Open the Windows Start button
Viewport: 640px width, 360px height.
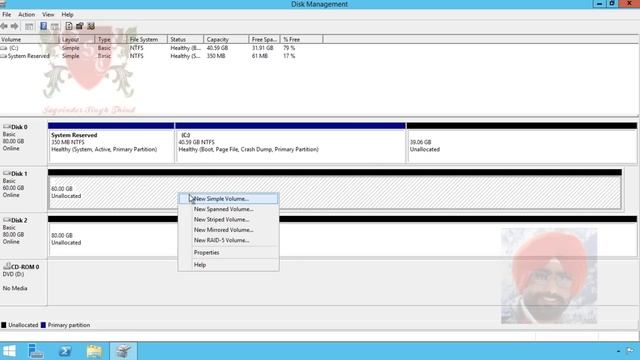(9, 351)
